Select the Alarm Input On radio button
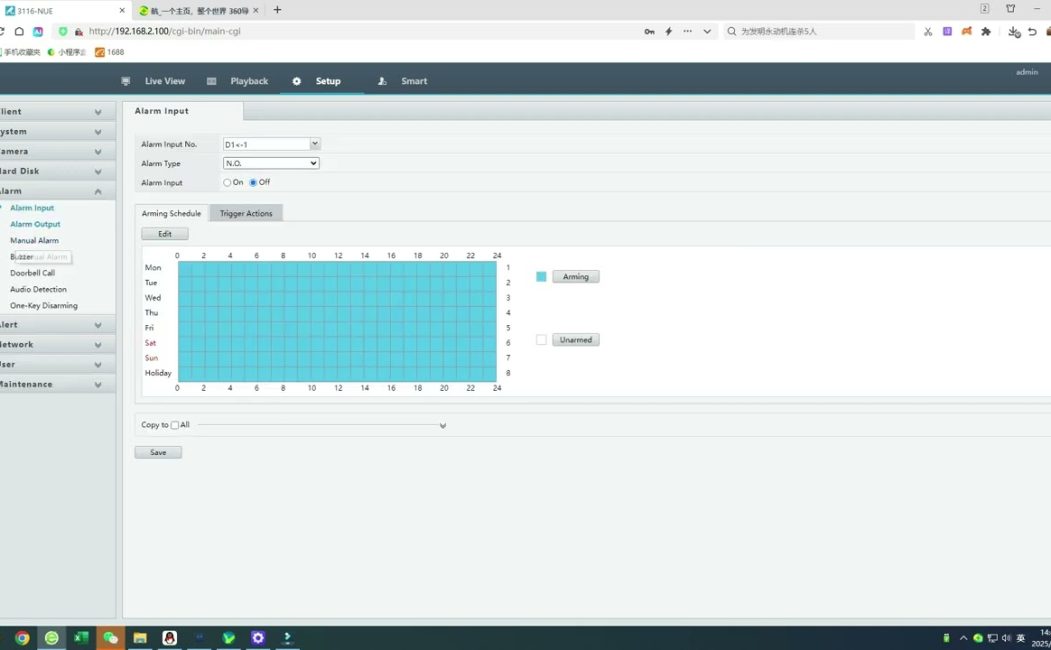 228,182
